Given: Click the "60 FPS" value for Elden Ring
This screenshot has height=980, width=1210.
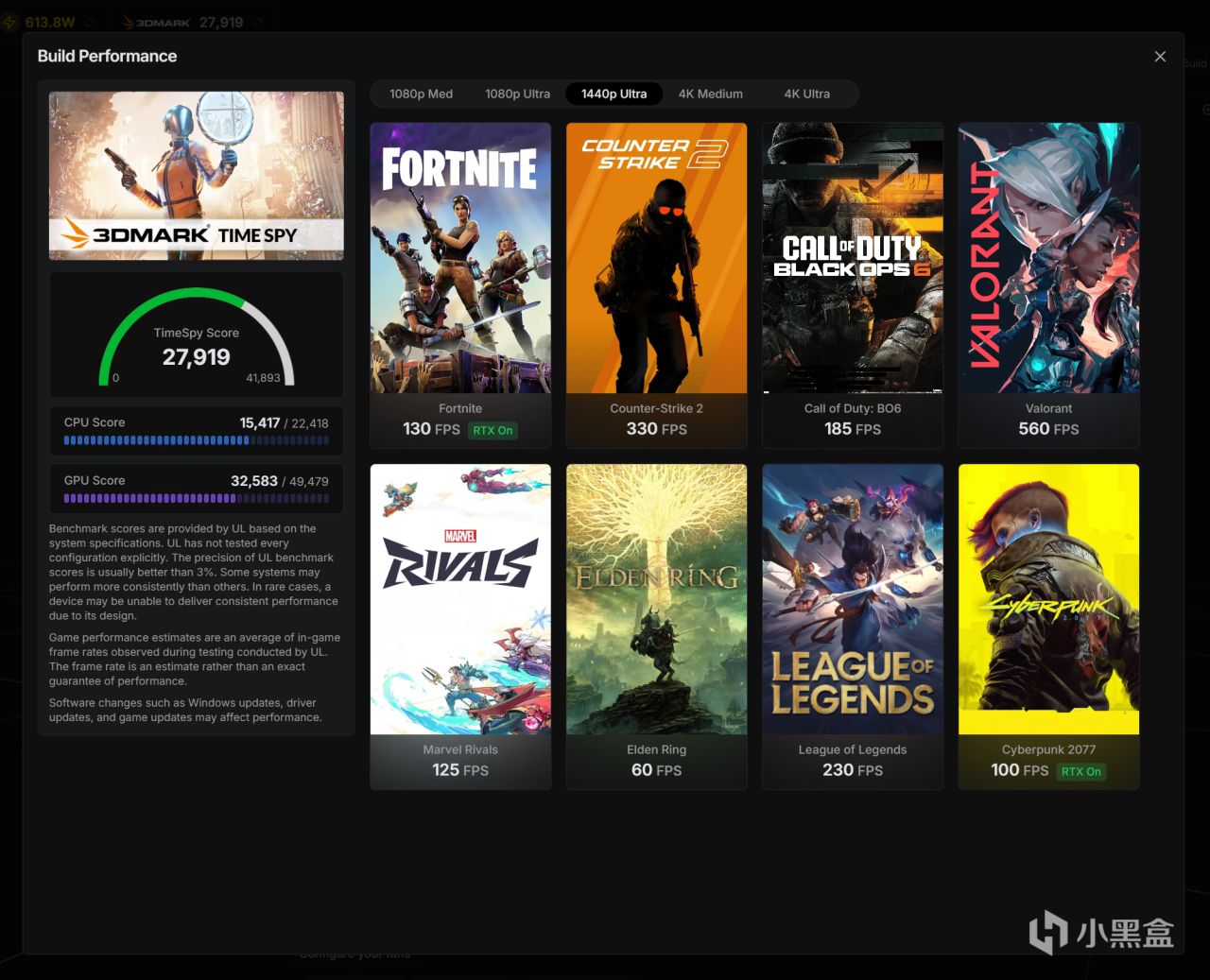Looking at the screenshot, I should [x=656, y=770].
